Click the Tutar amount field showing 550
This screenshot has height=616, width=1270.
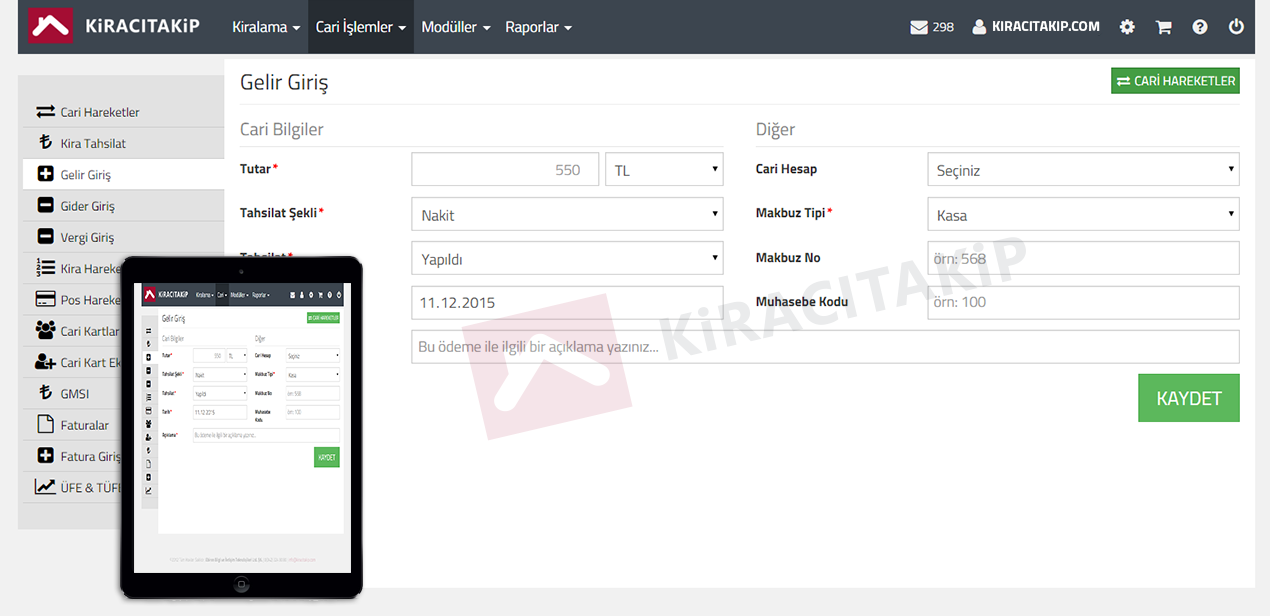coord(505,170)
